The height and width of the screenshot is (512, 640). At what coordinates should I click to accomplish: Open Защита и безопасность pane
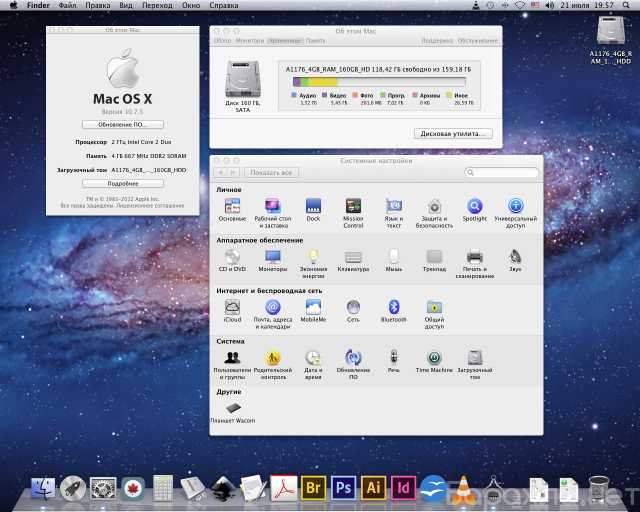pyautogui.click(x=434, y=213)
